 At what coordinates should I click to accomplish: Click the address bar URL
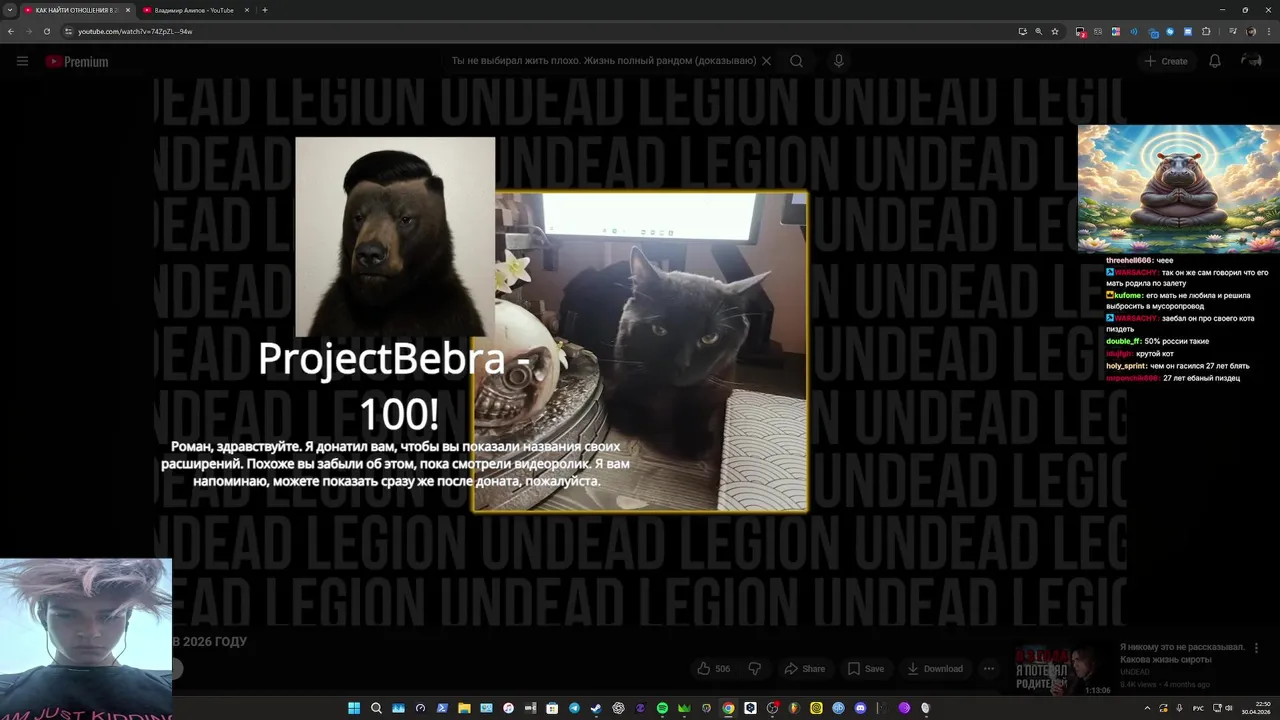(x=136, y=31)
